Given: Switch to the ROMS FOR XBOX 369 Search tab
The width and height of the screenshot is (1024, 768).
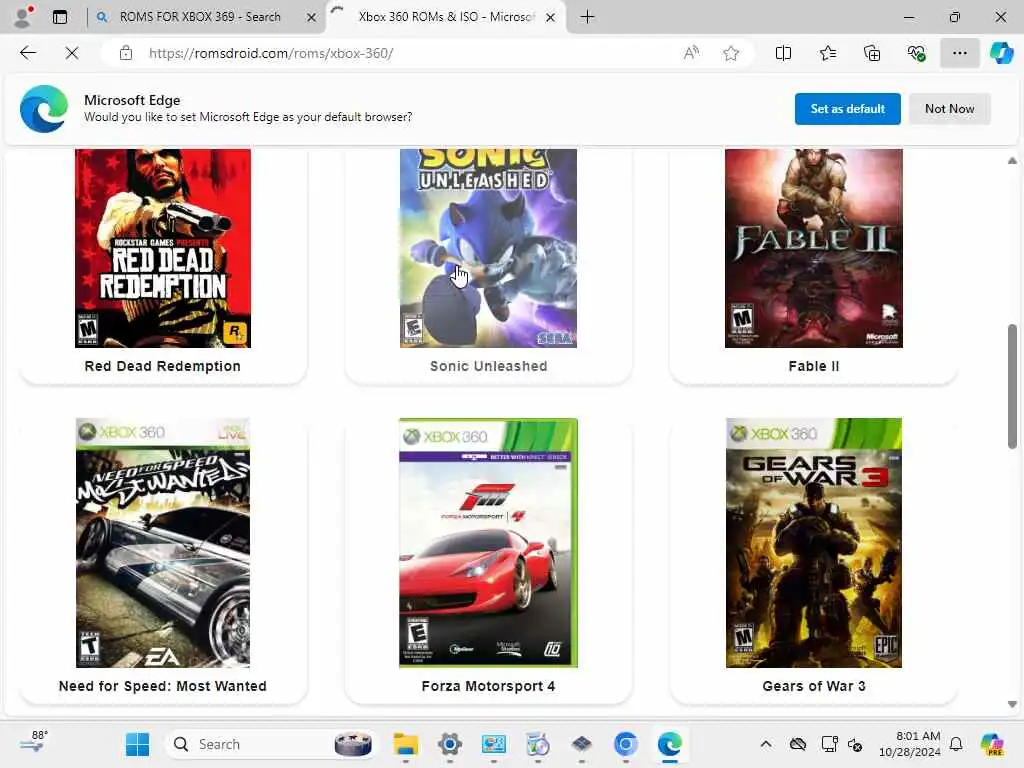Looking at the screenshot, I should [x=199, y=17].
